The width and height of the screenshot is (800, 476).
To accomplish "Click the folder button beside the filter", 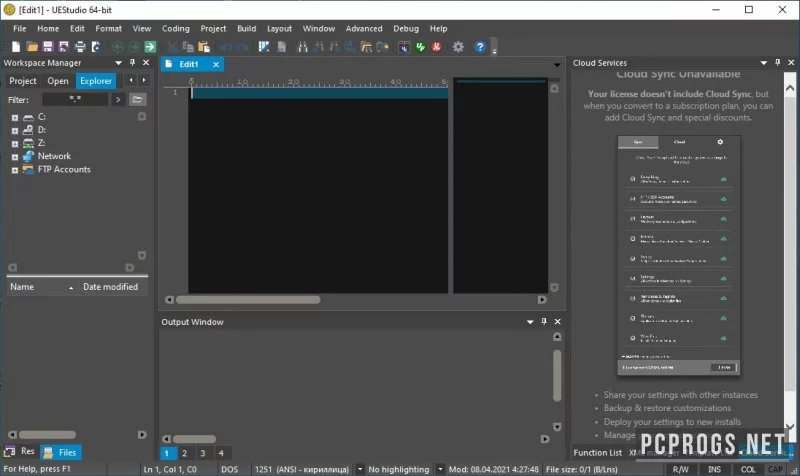I will click(x=137, y=99).
